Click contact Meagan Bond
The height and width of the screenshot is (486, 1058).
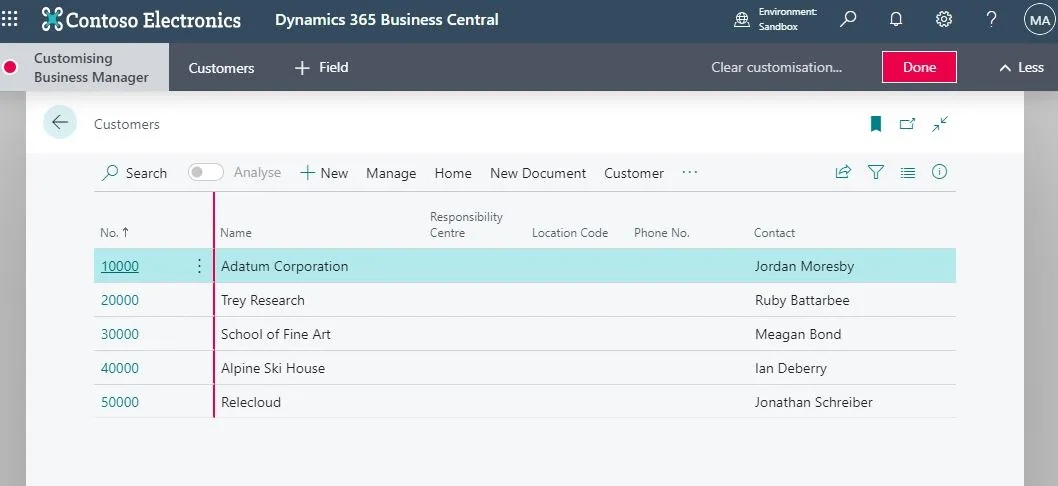pyautogui.click(x=798, y=333)
